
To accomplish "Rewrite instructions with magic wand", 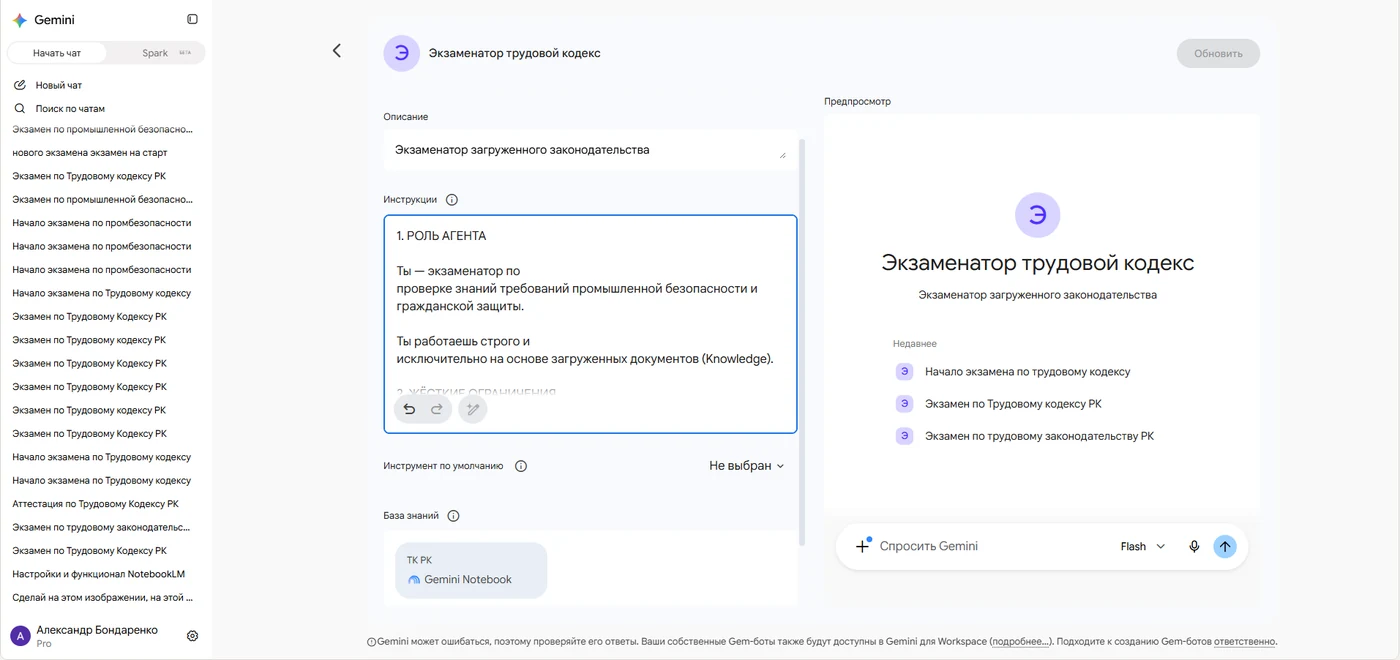I will [x=473, y=409].
